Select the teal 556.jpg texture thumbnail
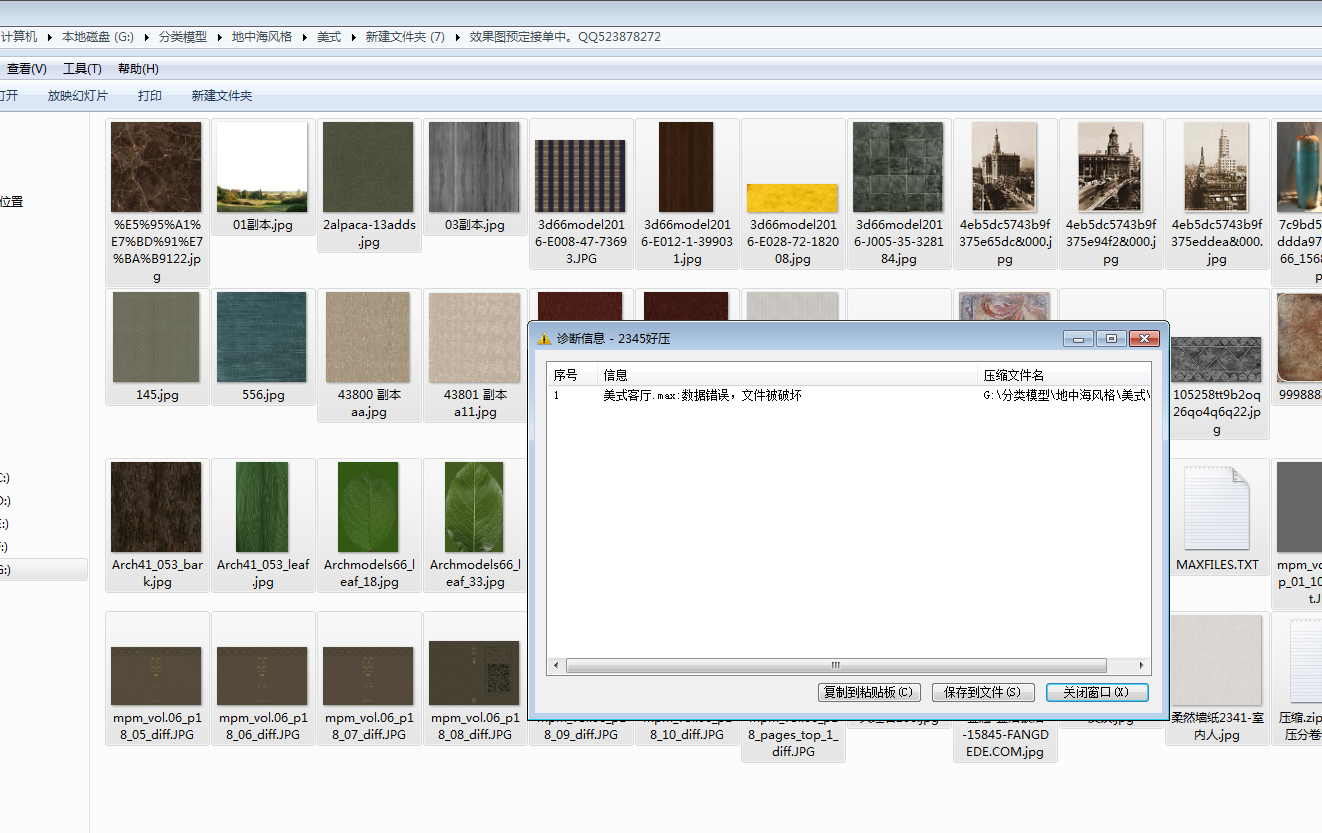This screenshot has height=833, width=1322. [262, 337]
